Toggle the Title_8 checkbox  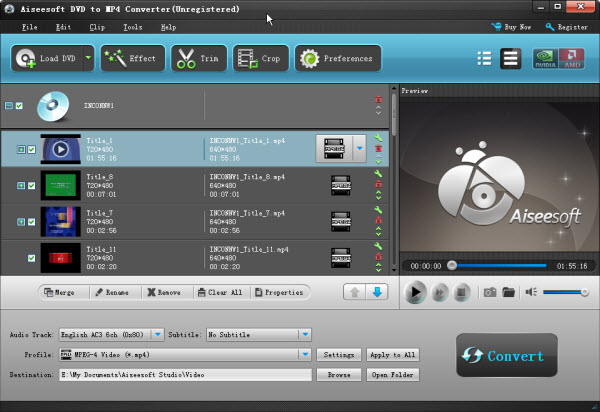pyautogui.click(x=31, y=185)
